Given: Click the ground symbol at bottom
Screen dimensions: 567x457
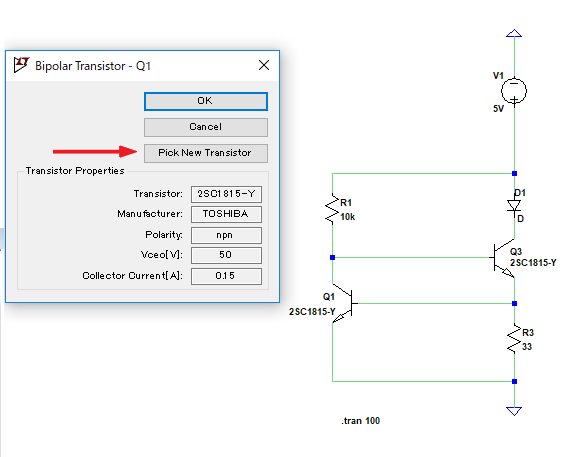Looking at the screenshot, I should [514, 411].
